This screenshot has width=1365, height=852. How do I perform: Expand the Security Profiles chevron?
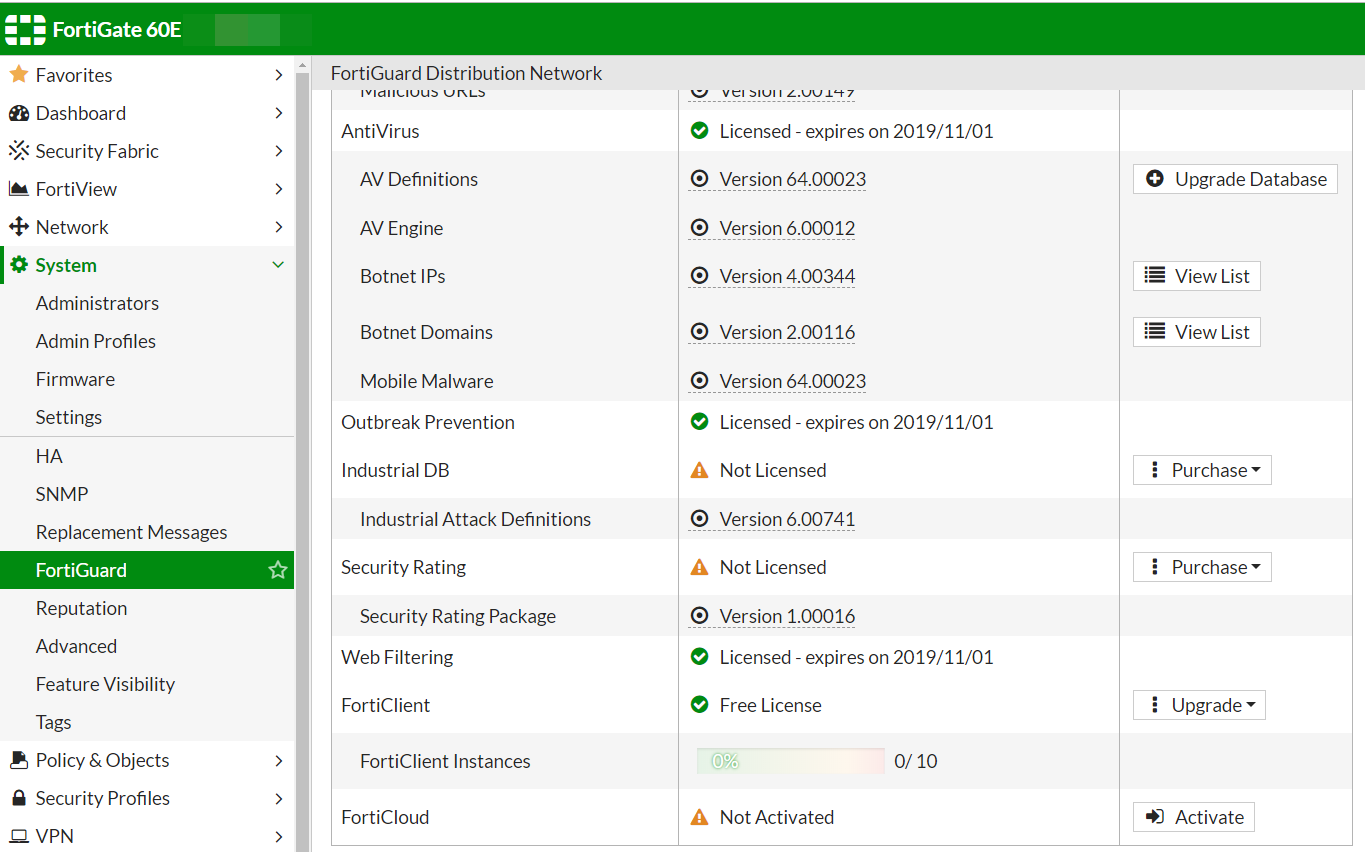coord(279,798)
